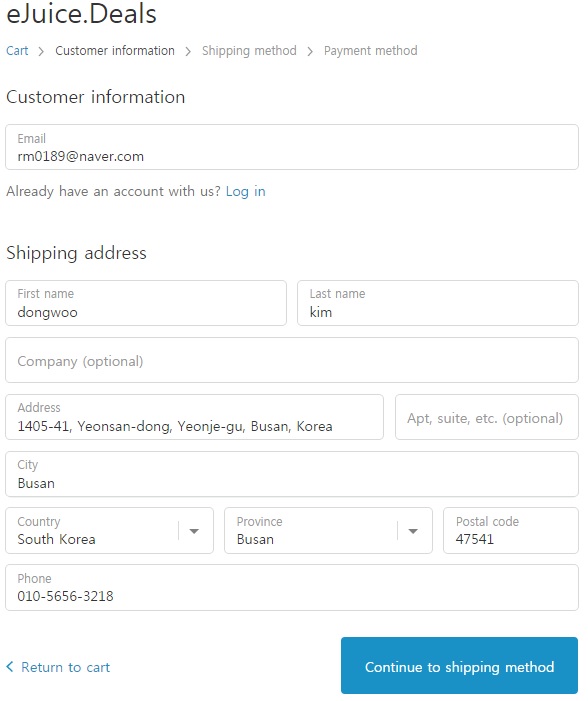The width and height of the screenshot is (588, 701).
Task: Click the Address input field
Action: [195, 417]
